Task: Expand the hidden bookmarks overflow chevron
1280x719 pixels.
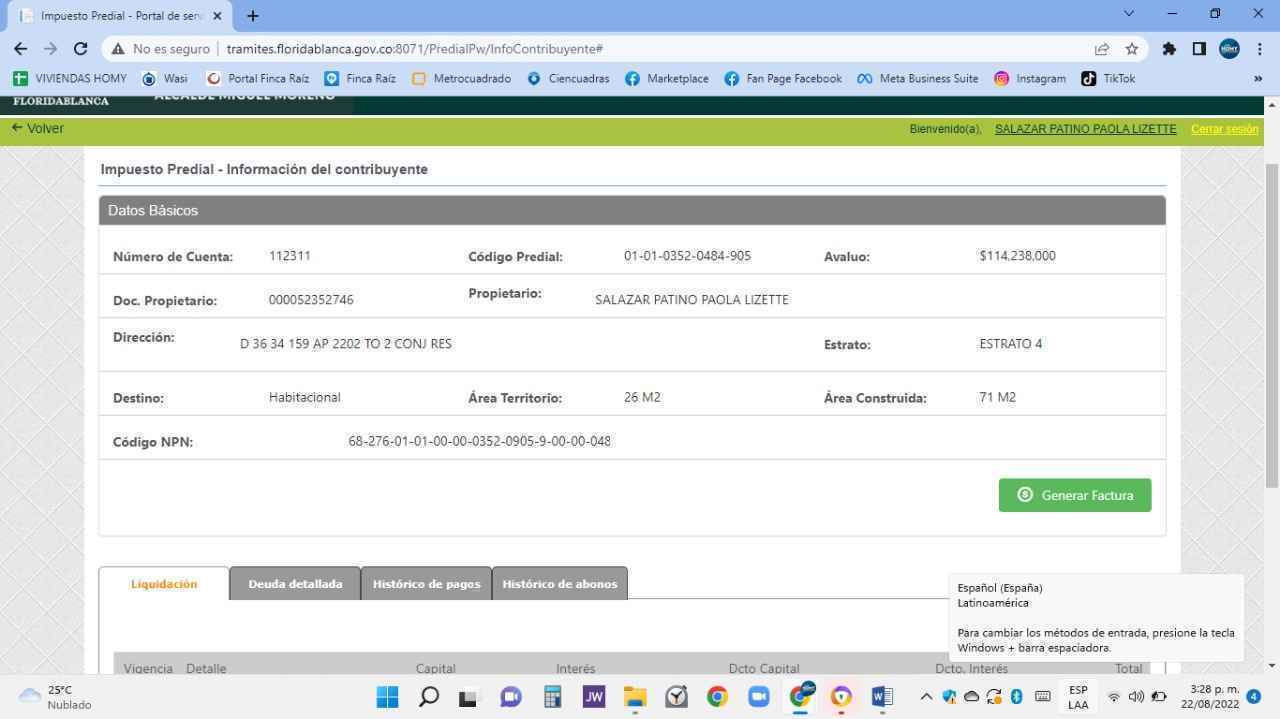Action: coord(1257,78)
